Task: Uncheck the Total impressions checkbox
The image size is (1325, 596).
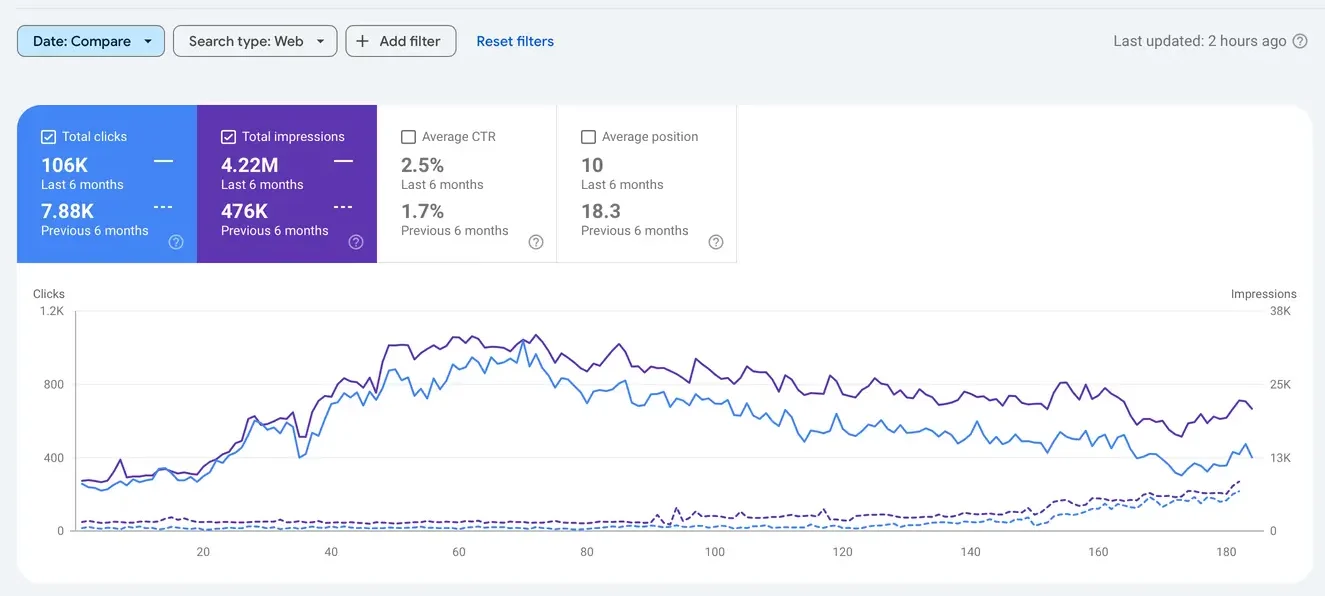Action: tap(228, 137)
